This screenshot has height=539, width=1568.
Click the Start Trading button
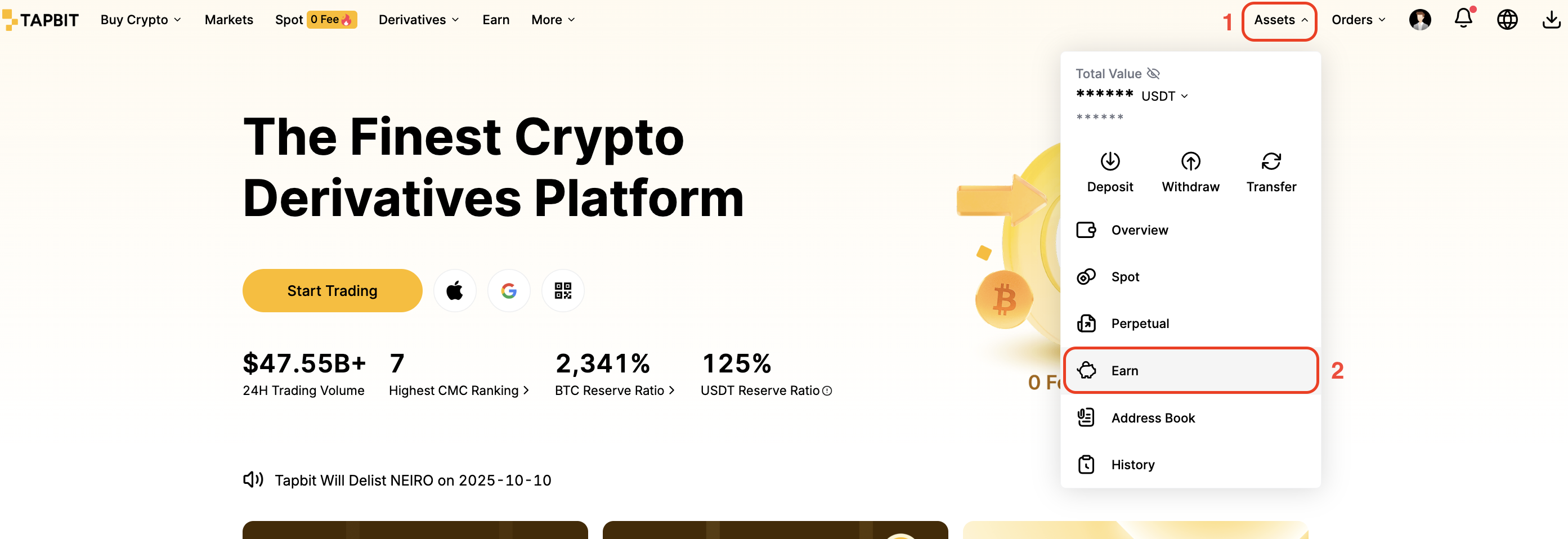point(333,291)
